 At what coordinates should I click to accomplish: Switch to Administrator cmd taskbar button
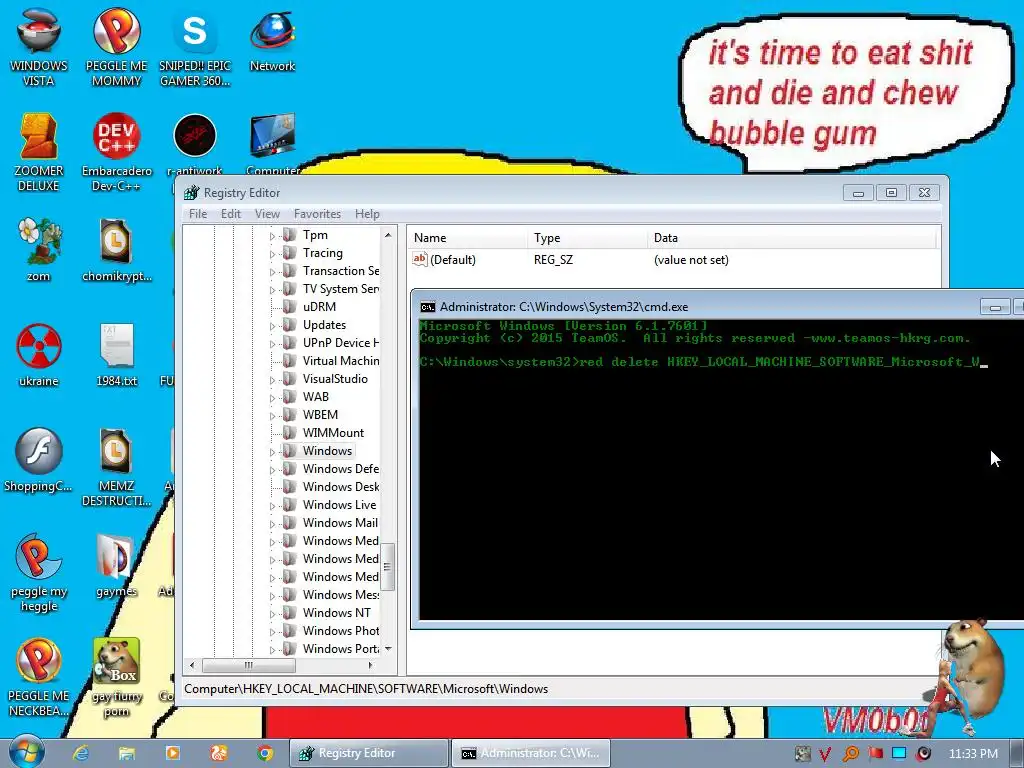(531, 753)
